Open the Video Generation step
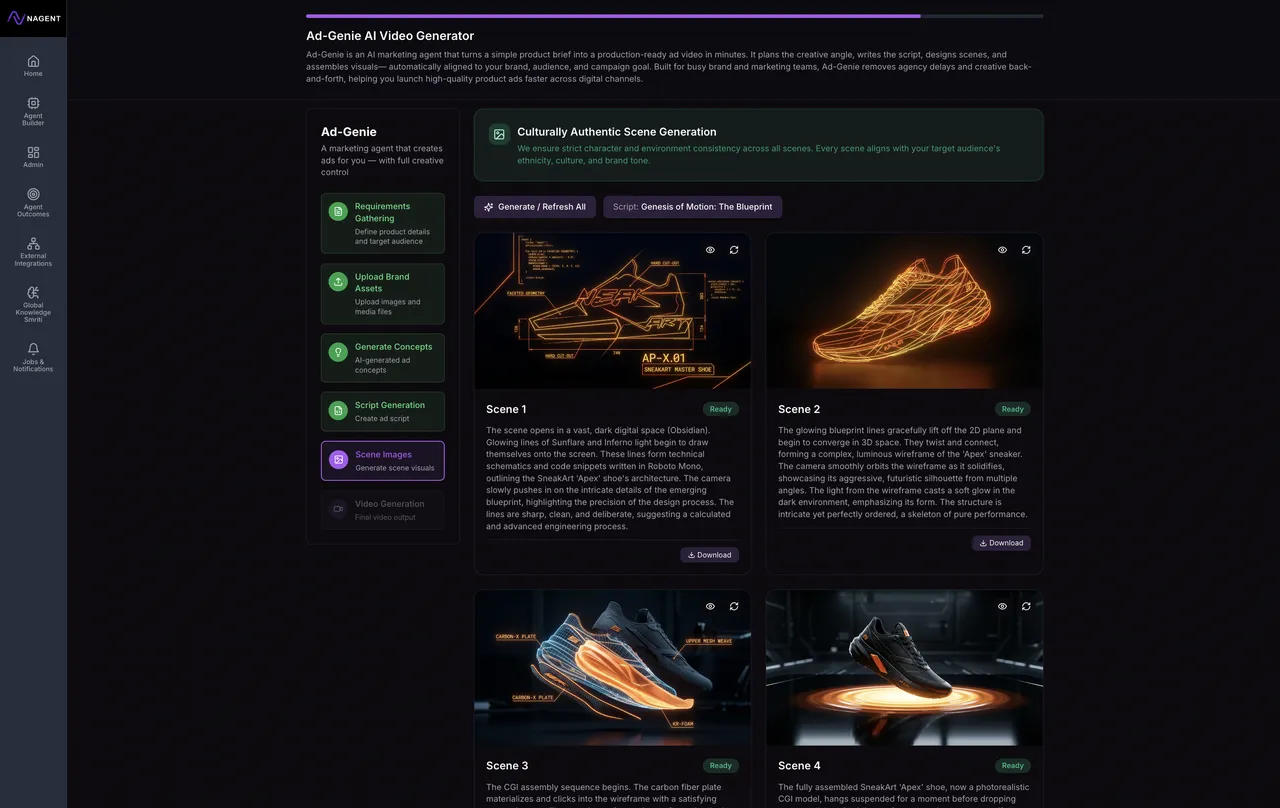The width and height of the screenshot is (1280, 808). 383,510
